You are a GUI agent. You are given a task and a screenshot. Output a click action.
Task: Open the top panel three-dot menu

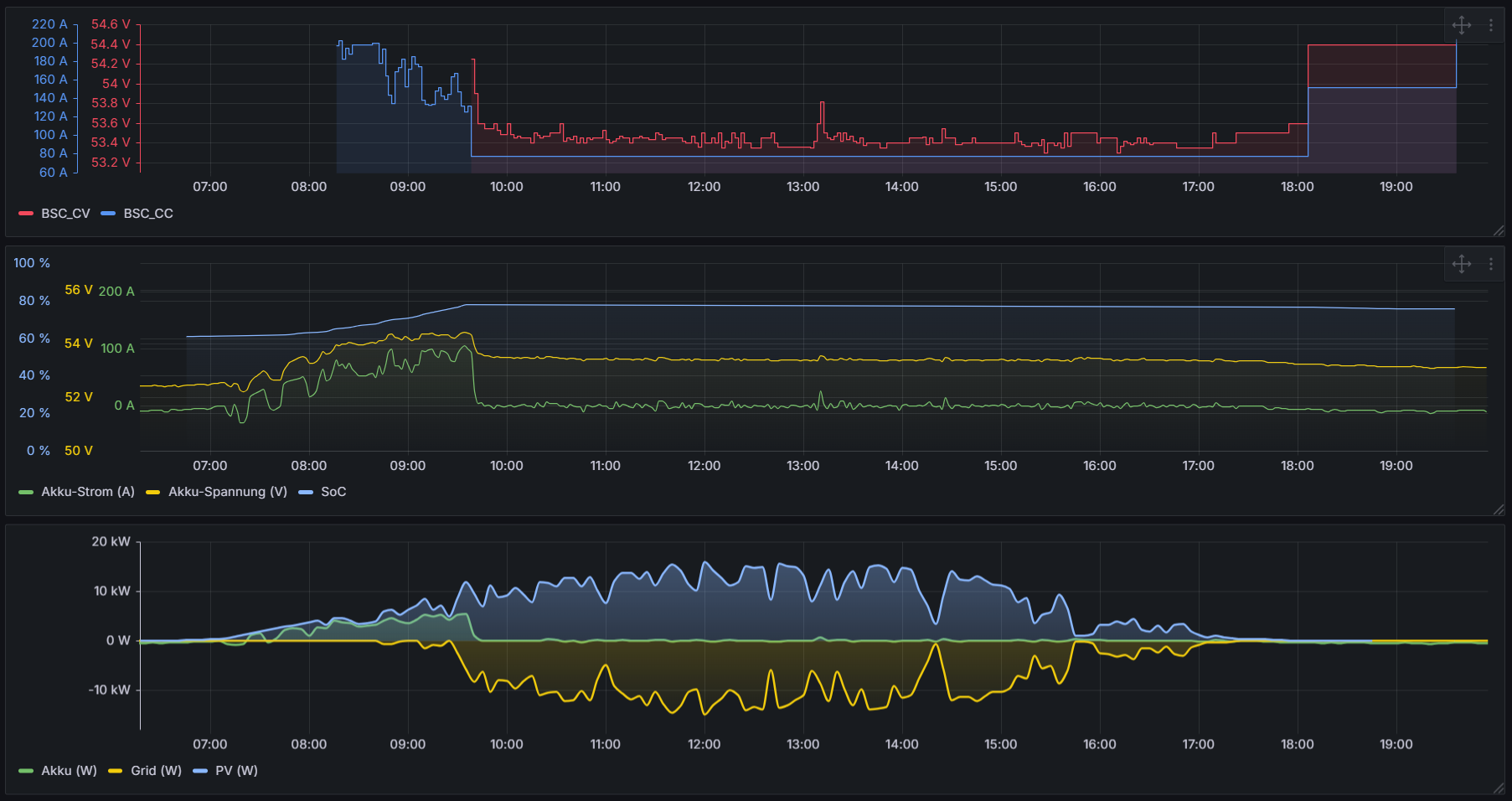coord(1490,25)
